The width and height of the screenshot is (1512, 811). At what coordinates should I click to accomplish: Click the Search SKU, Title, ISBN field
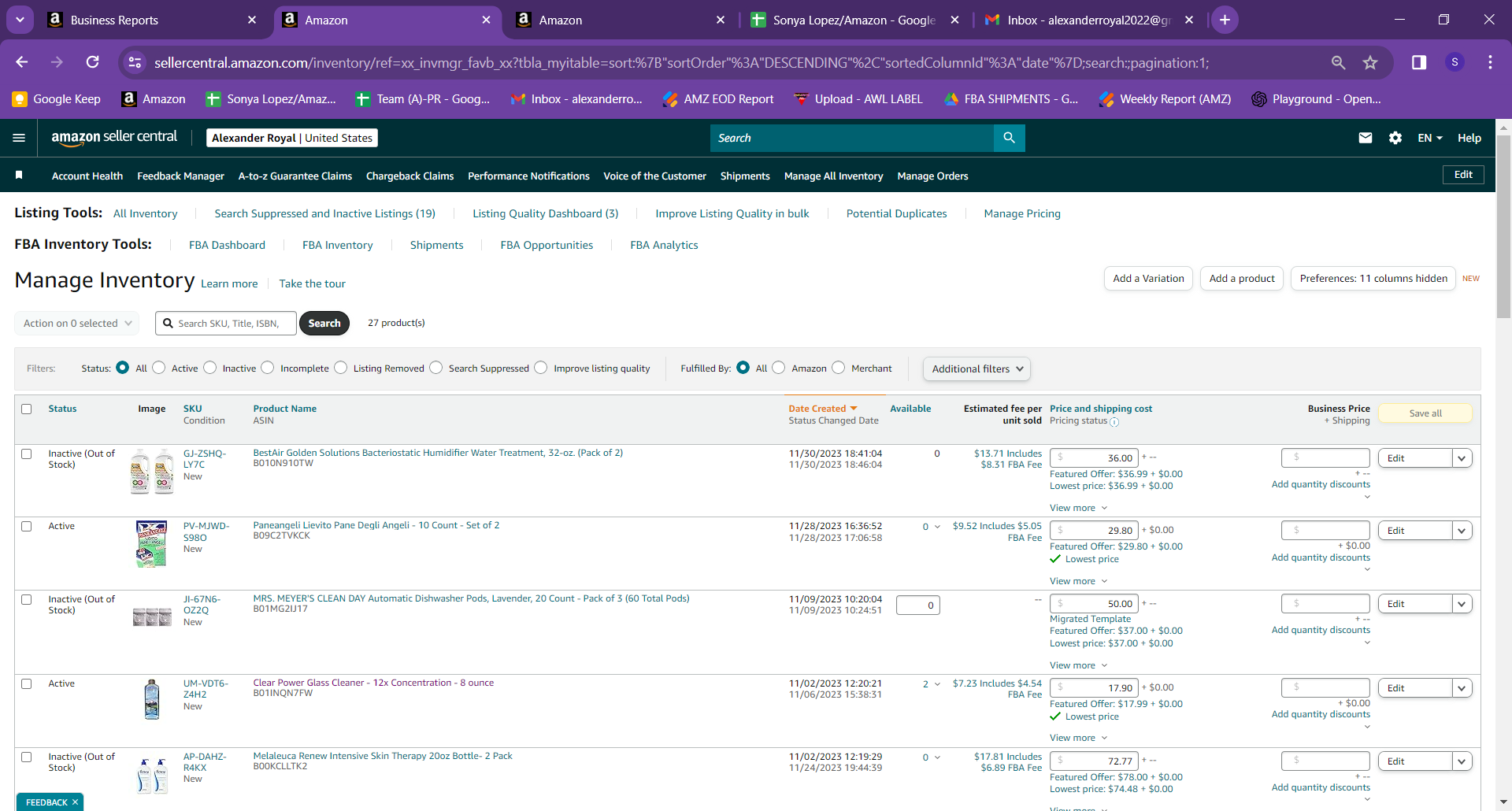226,323
